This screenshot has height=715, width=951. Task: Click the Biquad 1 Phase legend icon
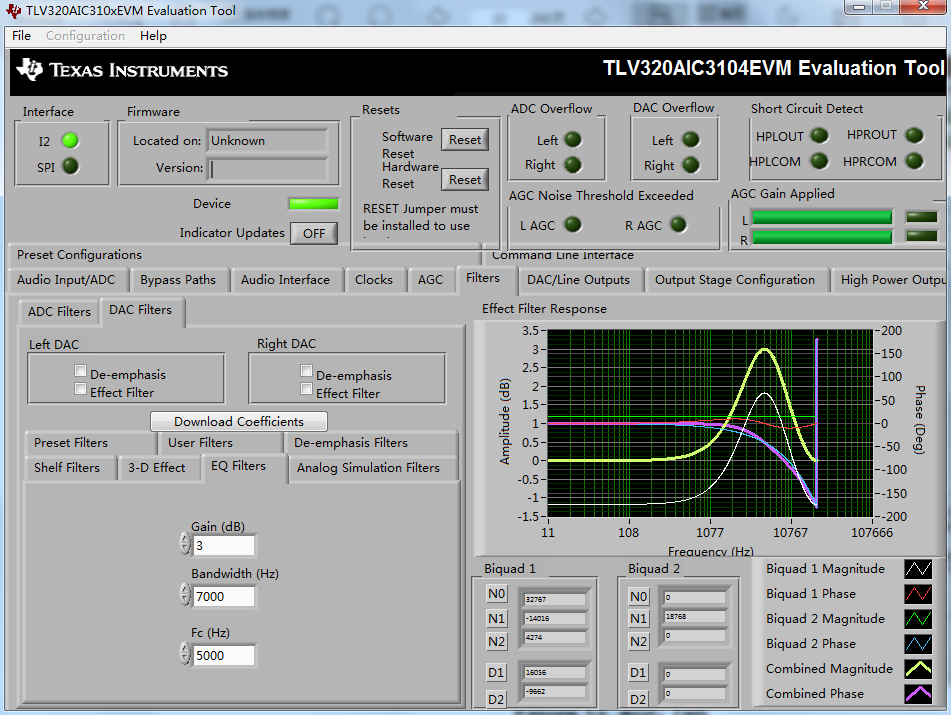click(x=918, y=594)
